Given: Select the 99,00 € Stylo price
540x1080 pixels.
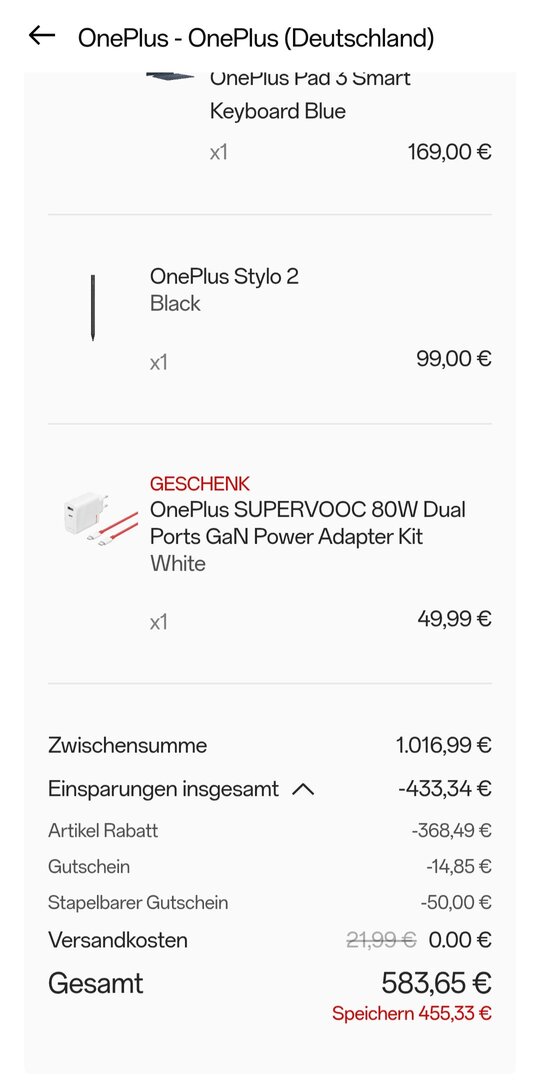Looking at the screenshot, I should coord(454,359).
